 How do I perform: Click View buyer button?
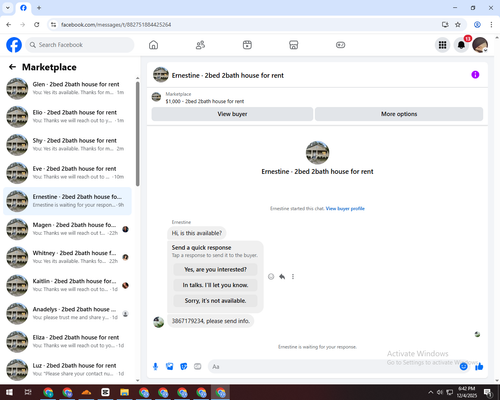point(232,114)
